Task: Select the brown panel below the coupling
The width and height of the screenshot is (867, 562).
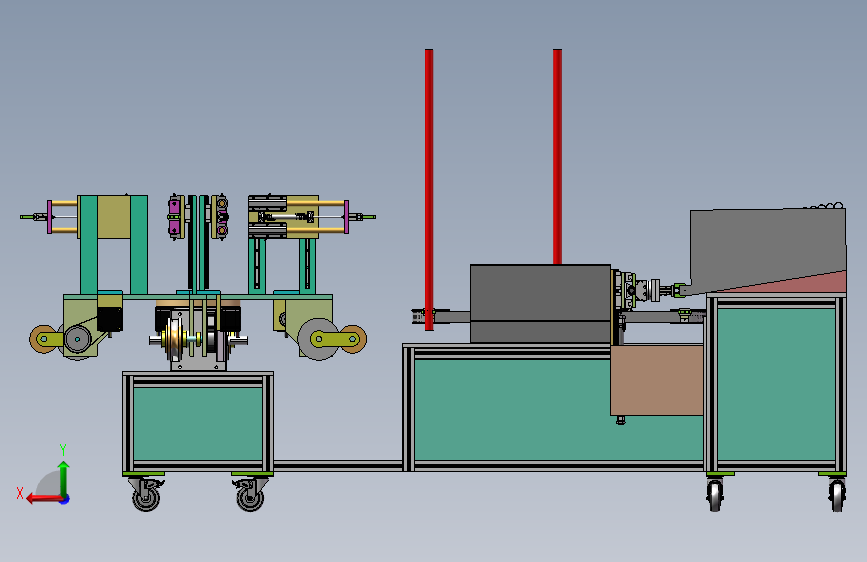Action: (657, 379)
